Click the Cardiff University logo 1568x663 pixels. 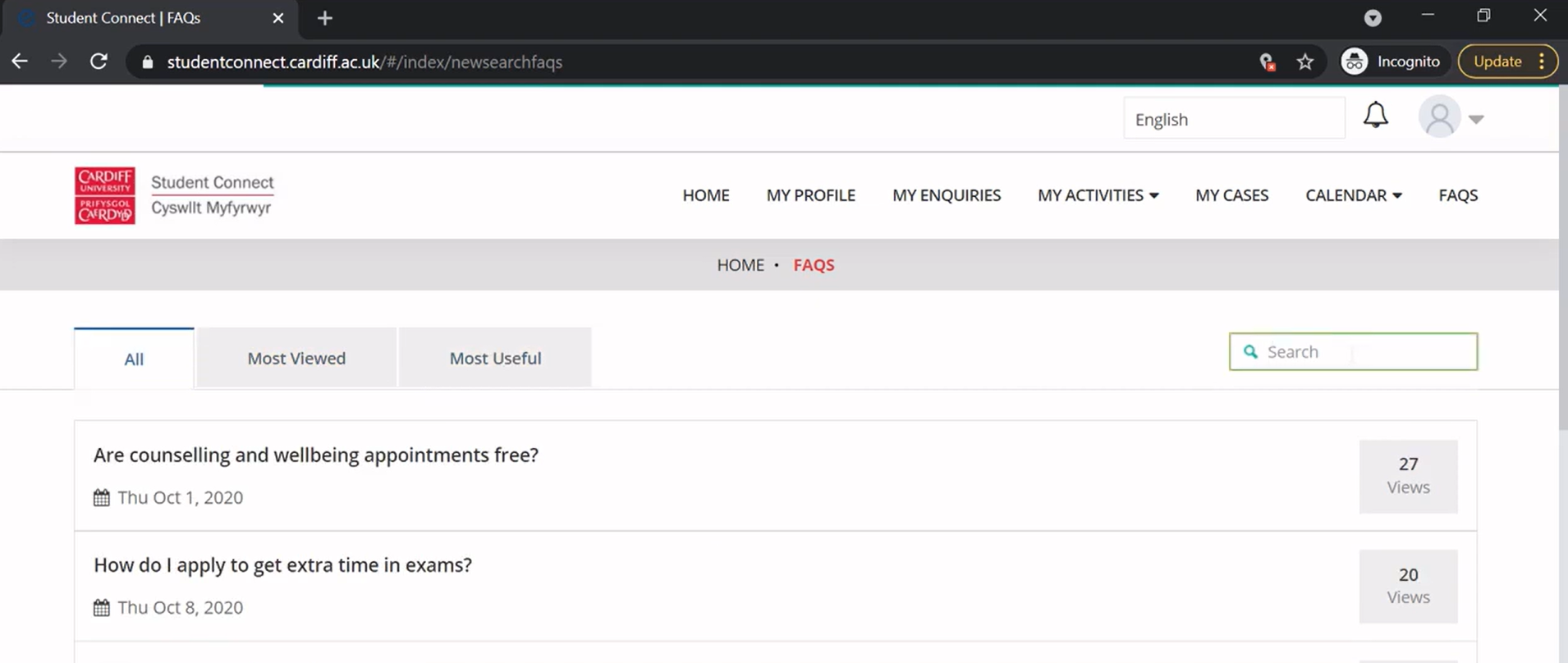[x=105, y=195]
